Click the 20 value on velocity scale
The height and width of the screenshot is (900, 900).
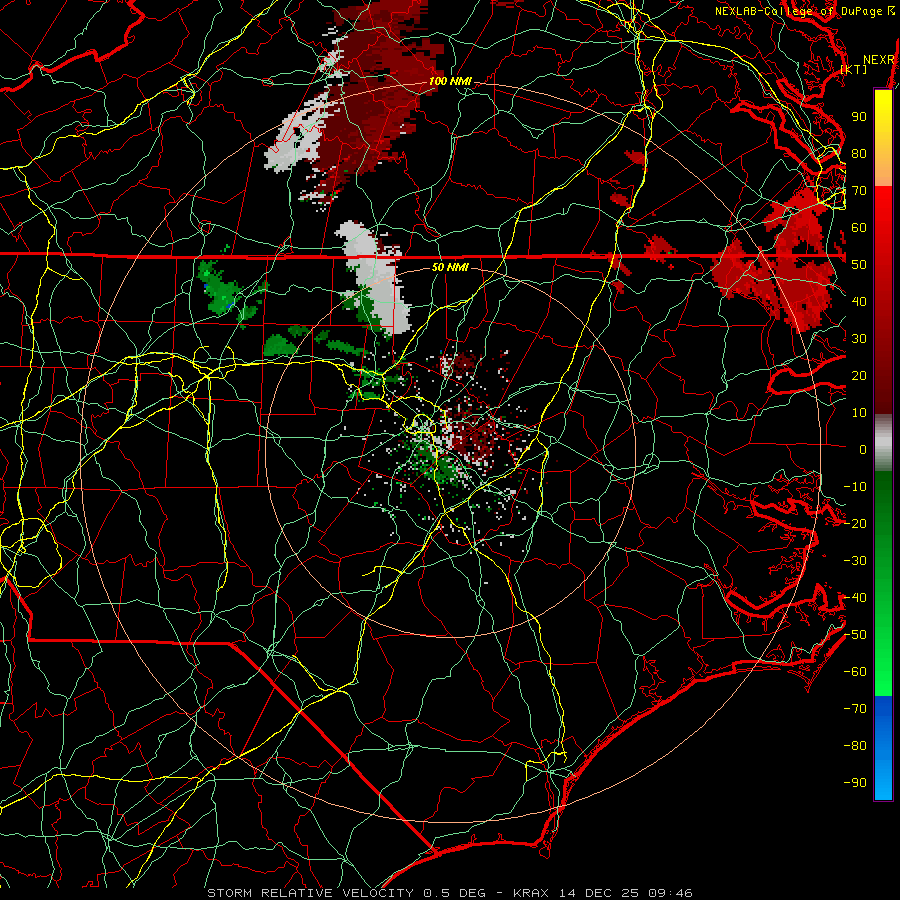click(x=859, y=375)
